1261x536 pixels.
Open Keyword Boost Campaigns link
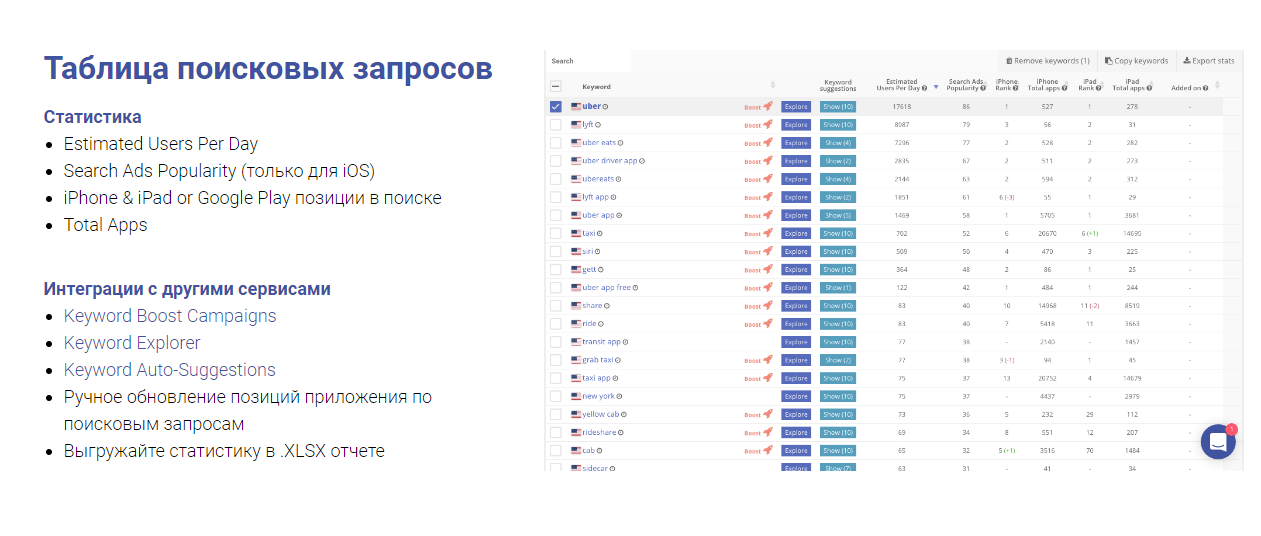pyautogui.click(x=170, y=316)
